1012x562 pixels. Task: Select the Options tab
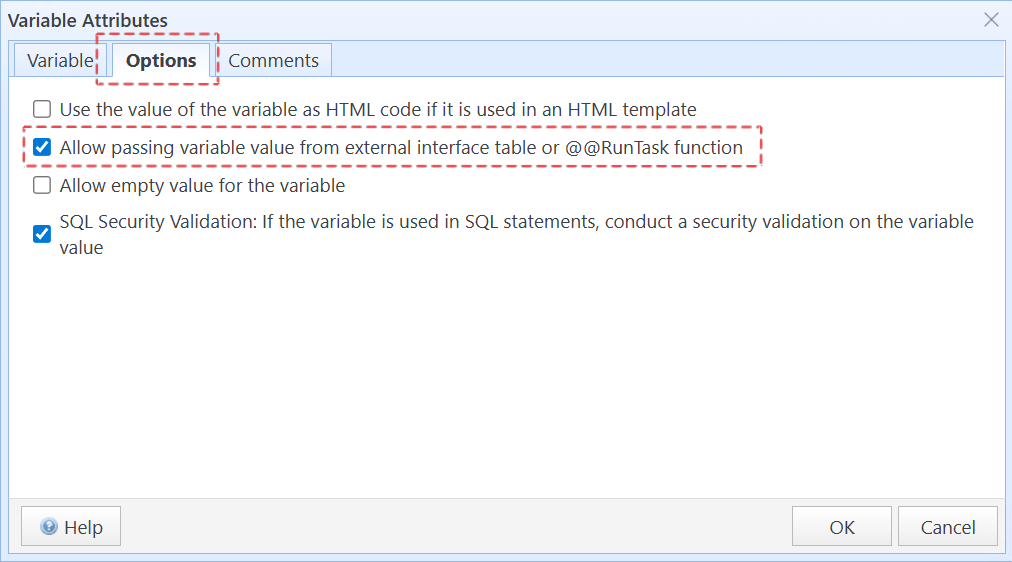point(161,60)
